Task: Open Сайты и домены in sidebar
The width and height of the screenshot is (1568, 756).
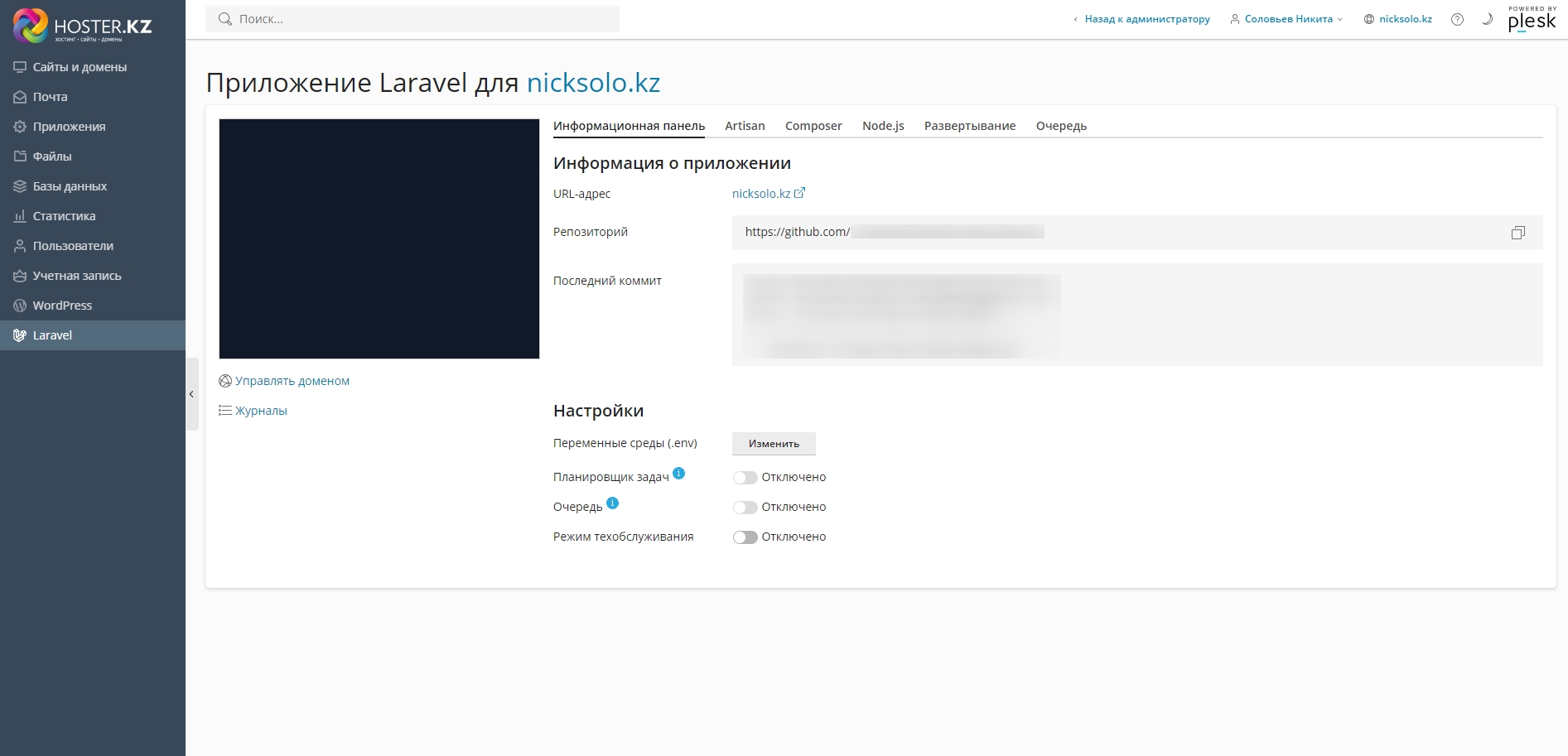Action: point(93,67)
